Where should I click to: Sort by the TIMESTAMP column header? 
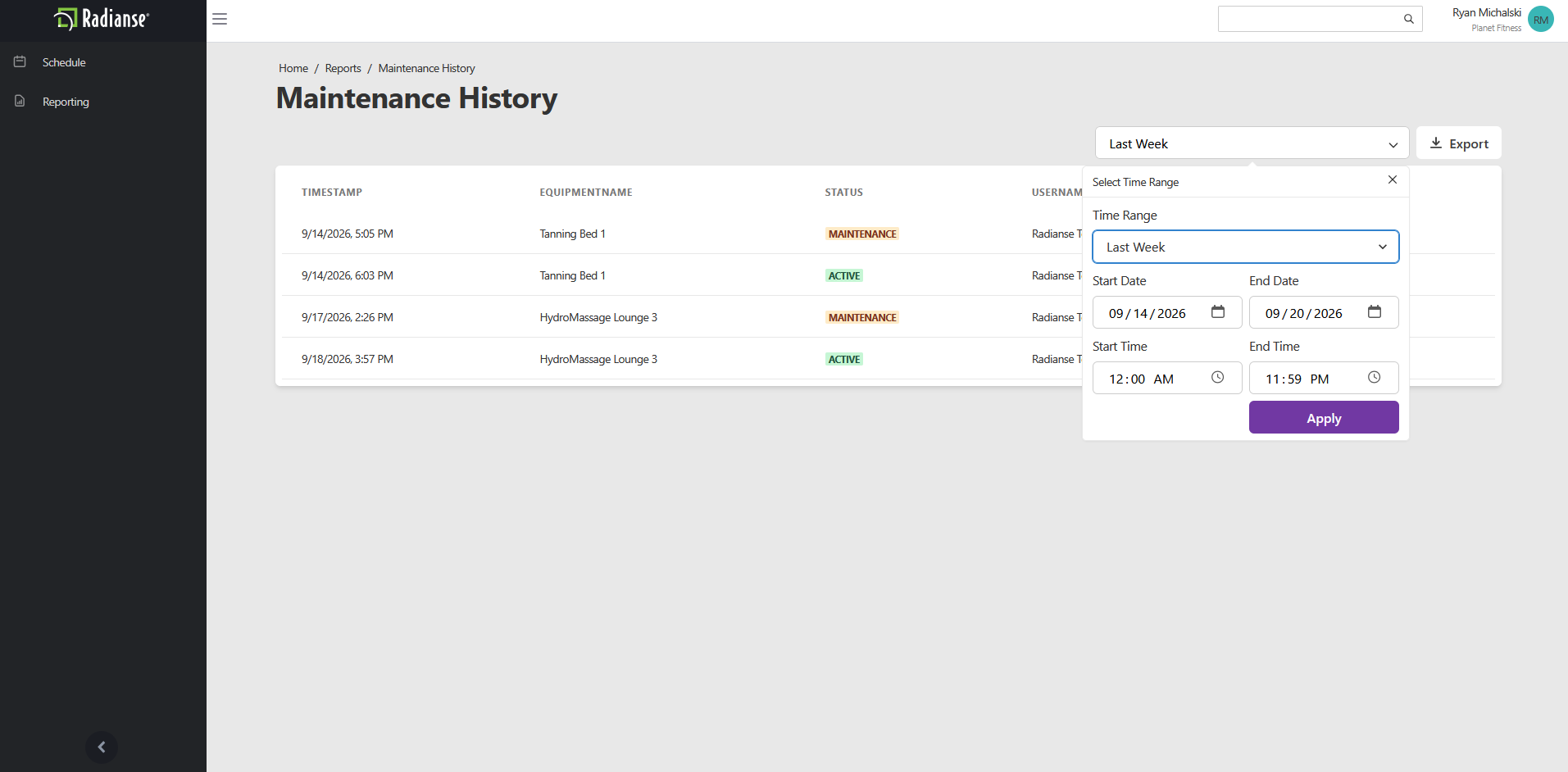[x=332, y=193]
